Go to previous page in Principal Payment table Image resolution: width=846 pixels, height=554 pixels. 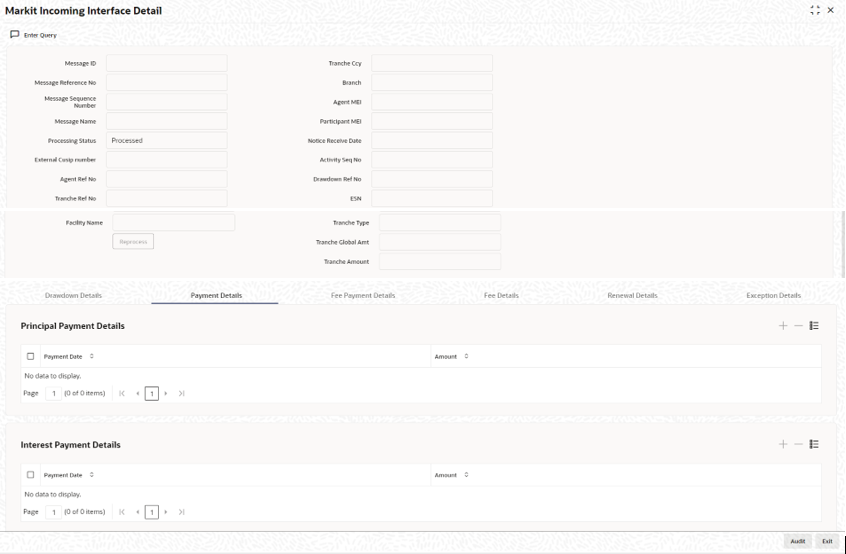(138, 393)
